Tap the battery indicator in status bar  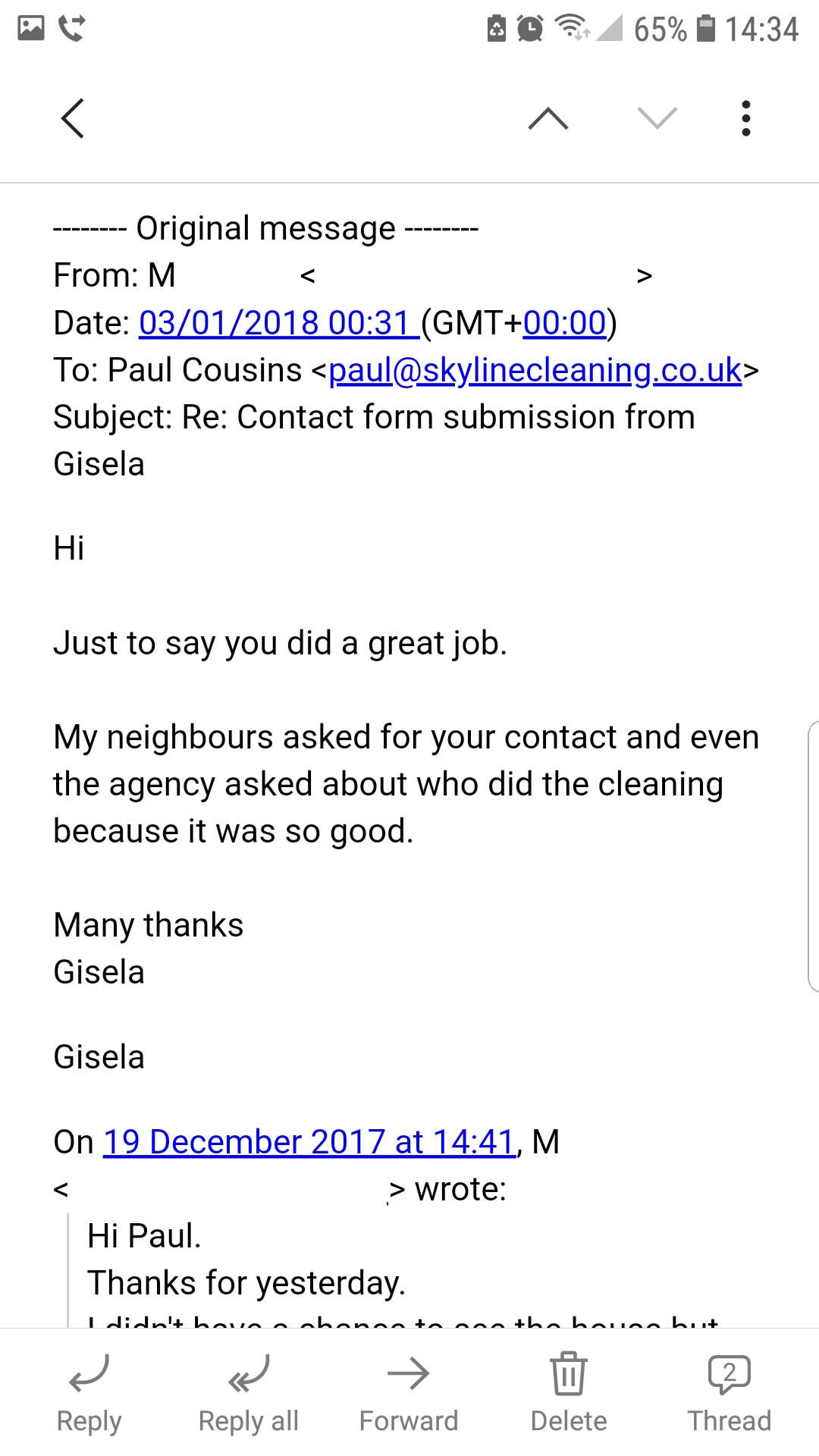[x=706, y=29]
